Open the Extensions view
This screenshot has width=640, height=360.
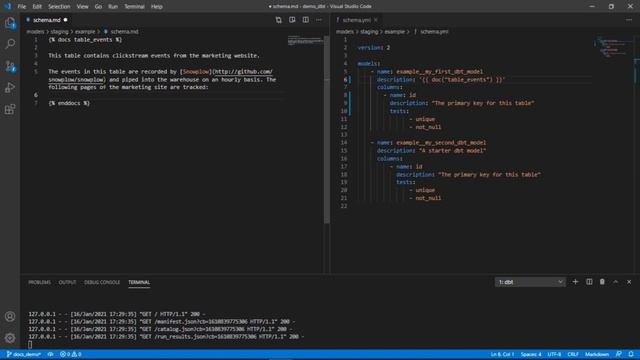tap(10, 109)
